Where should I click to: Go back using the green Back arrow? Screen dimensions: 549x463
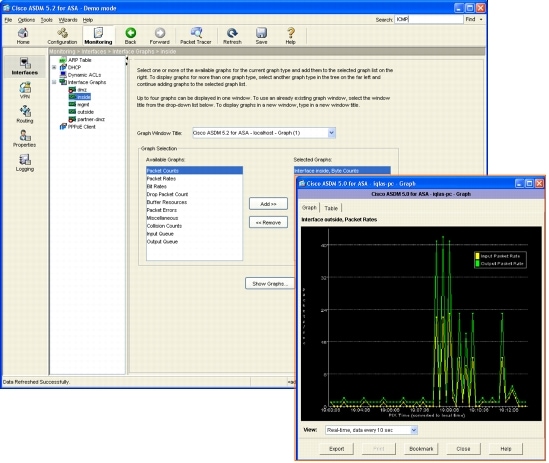coord(131,36)
